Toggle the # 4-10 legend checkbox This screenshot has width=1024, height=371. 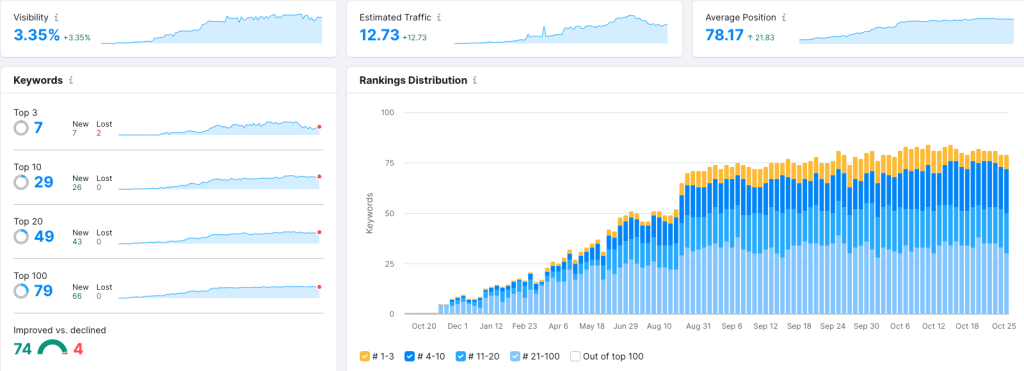[x=409, y=357]
